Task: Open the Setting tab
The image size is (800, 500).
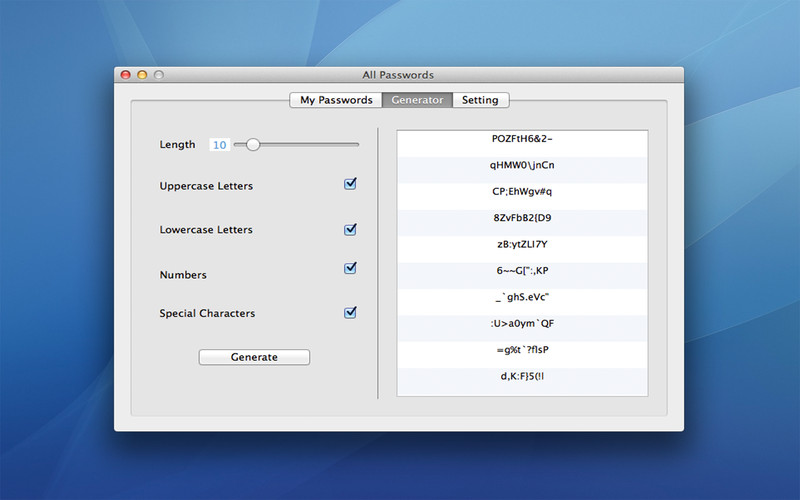Action: [480, 100]
